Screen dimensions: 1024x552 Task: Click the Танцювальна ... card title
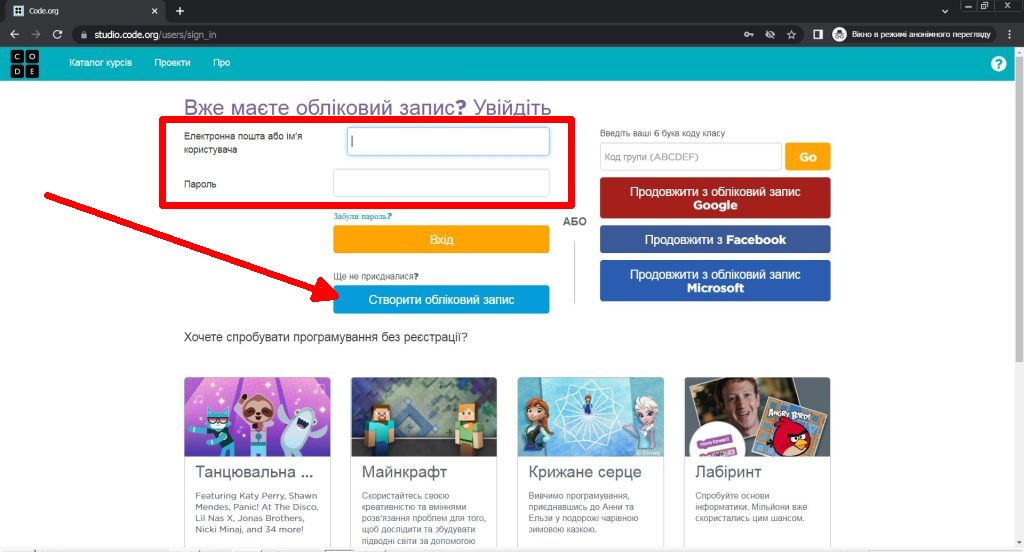click(254, 472)
